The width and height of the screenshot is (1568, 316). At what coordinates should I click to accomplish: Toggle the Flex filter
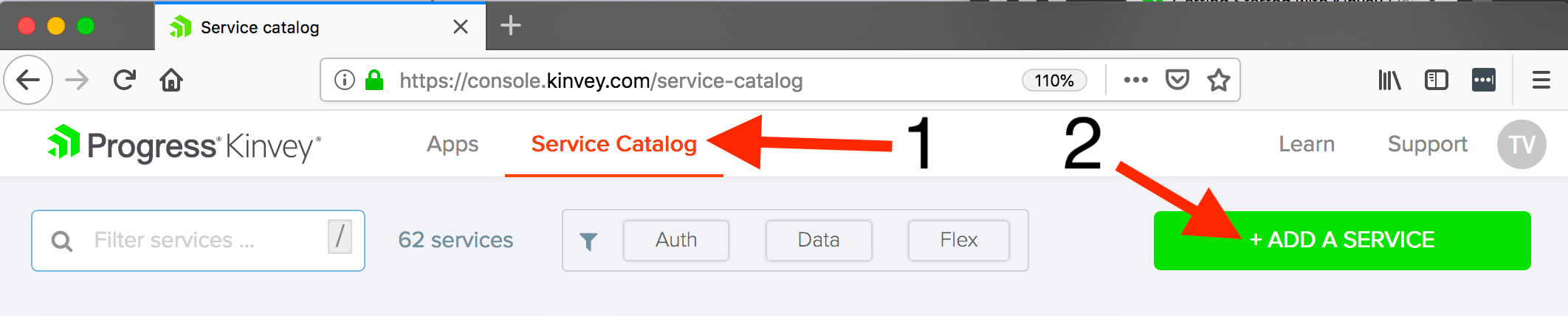click(x=958, y=240)
